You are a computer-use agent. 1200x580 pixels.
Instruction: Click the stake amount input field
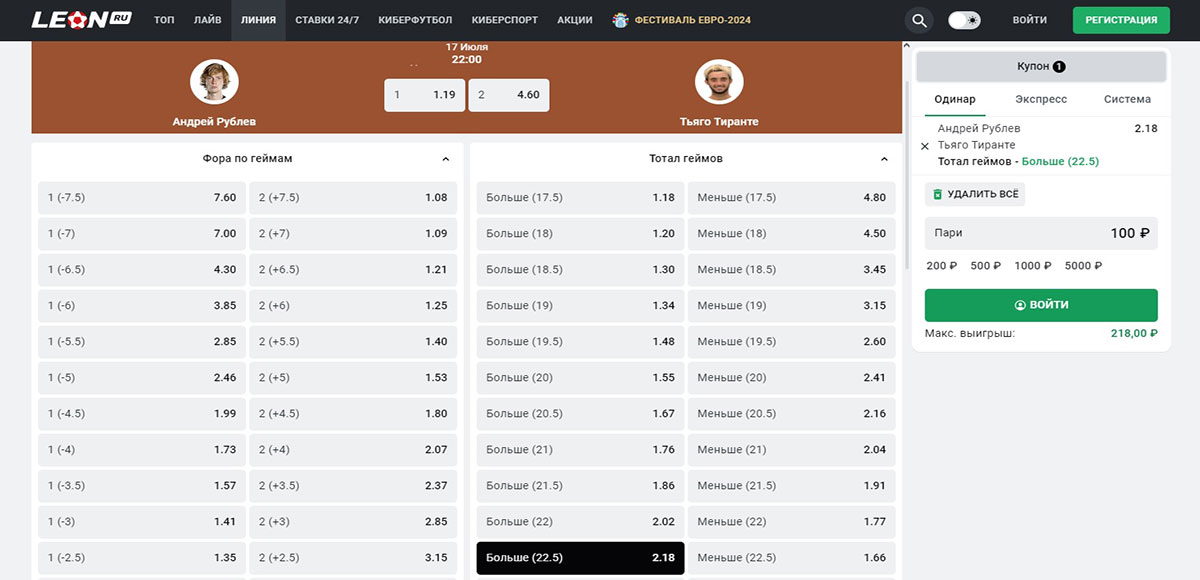click(x=1041, y=233)
